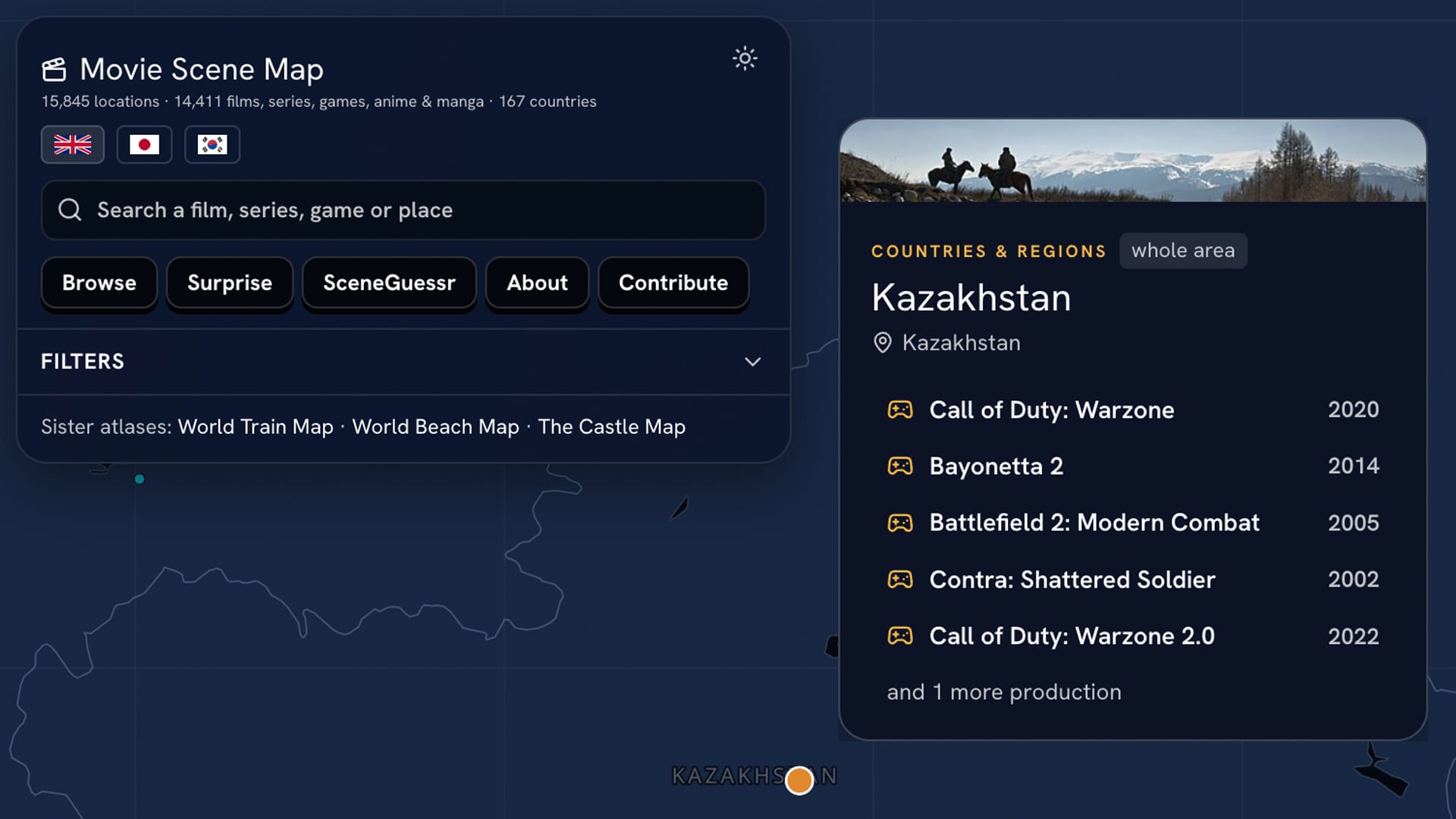1456x819 pixels.
Task: Click the whole area tag
Action: tap(1183, 250)
